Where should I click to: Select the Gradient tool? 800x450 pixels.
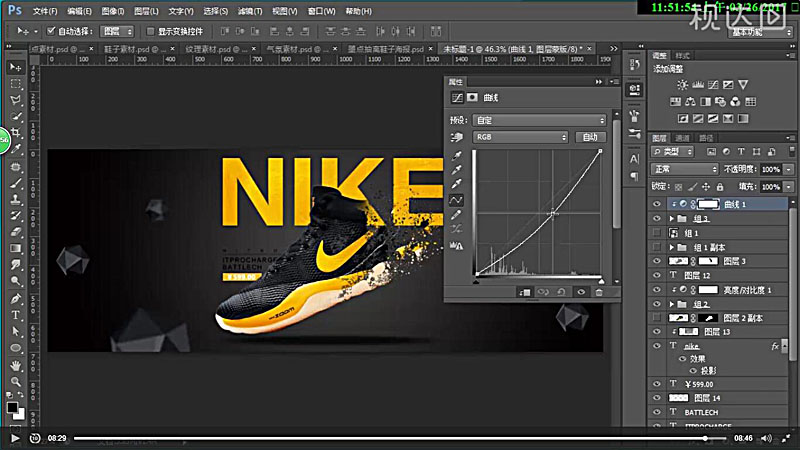pos(16,248)
